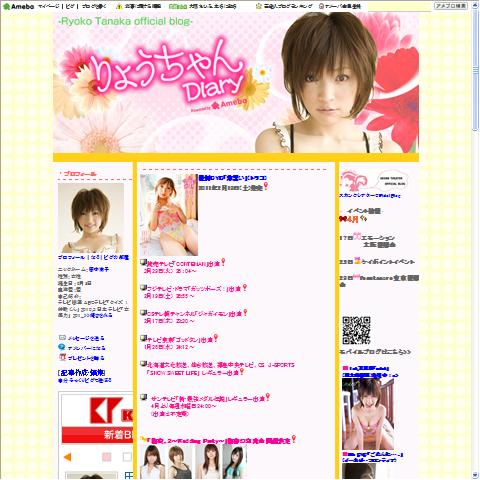Open the プロフィール link under profile photo
Screen dimensions: 480x480
pos(71,257)
